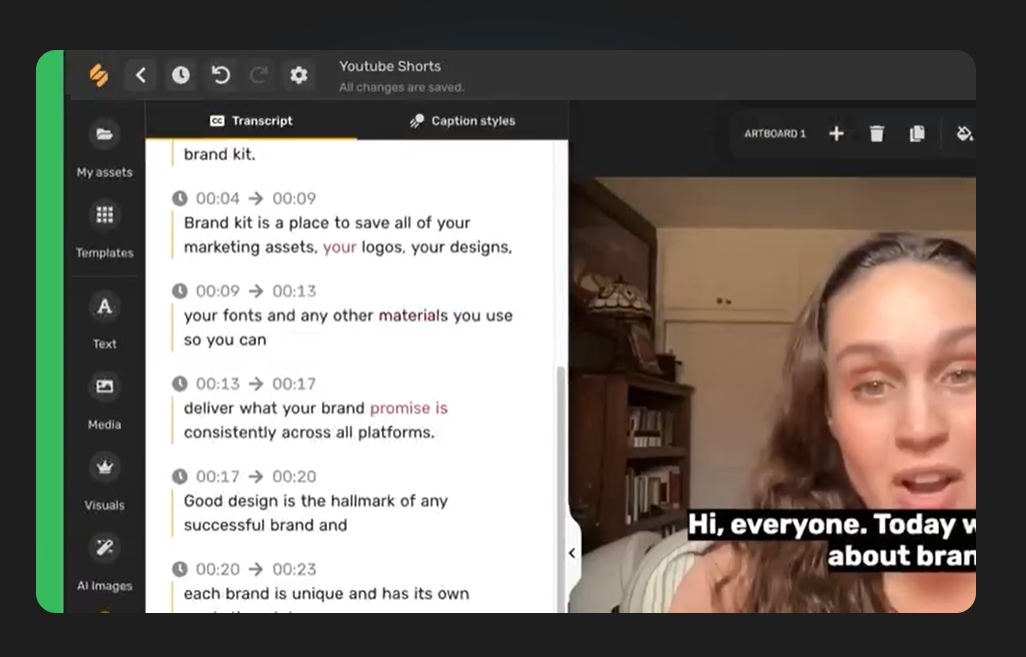The image size is (1026, 657).
Task: Click the project title Youtube Shorts
Action: tap(390, 66)
